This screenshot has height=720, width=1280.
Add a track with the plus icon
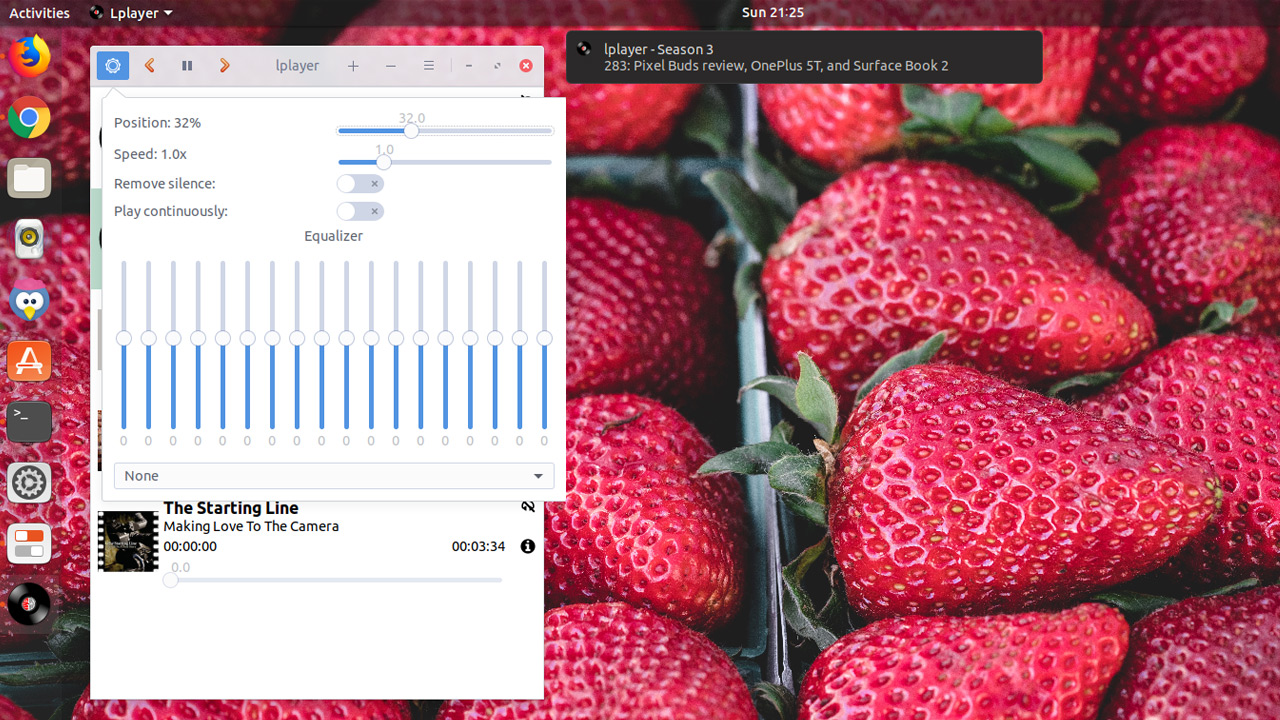[x=353, y=66]
